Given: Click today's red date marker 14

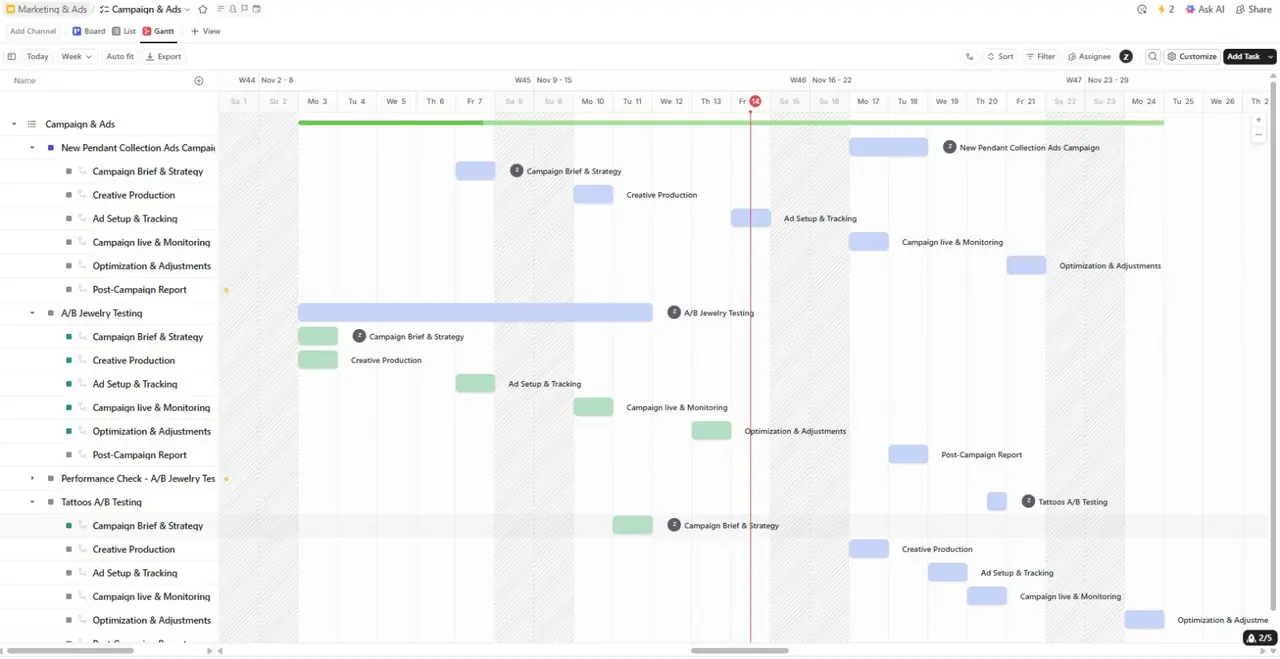Looking at the screenshot, I should pos(755,101).
